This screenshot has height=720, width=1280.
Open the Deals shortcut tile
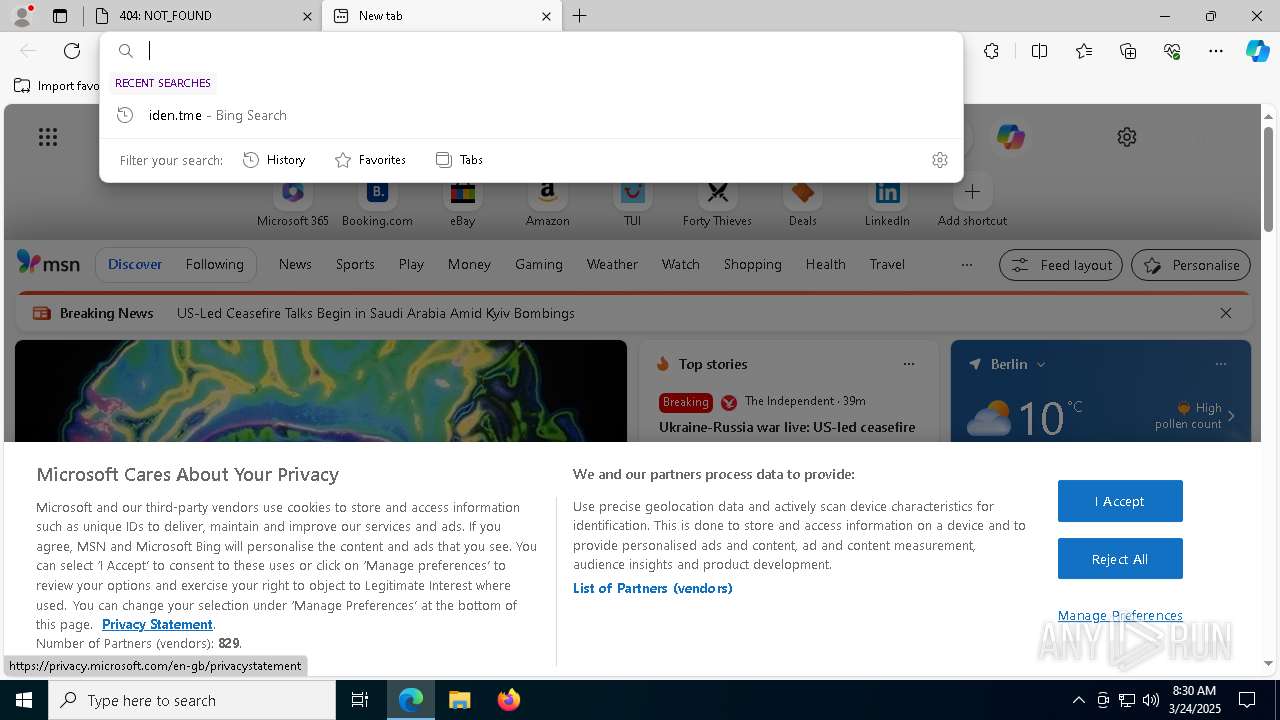(x=802, y=203)
